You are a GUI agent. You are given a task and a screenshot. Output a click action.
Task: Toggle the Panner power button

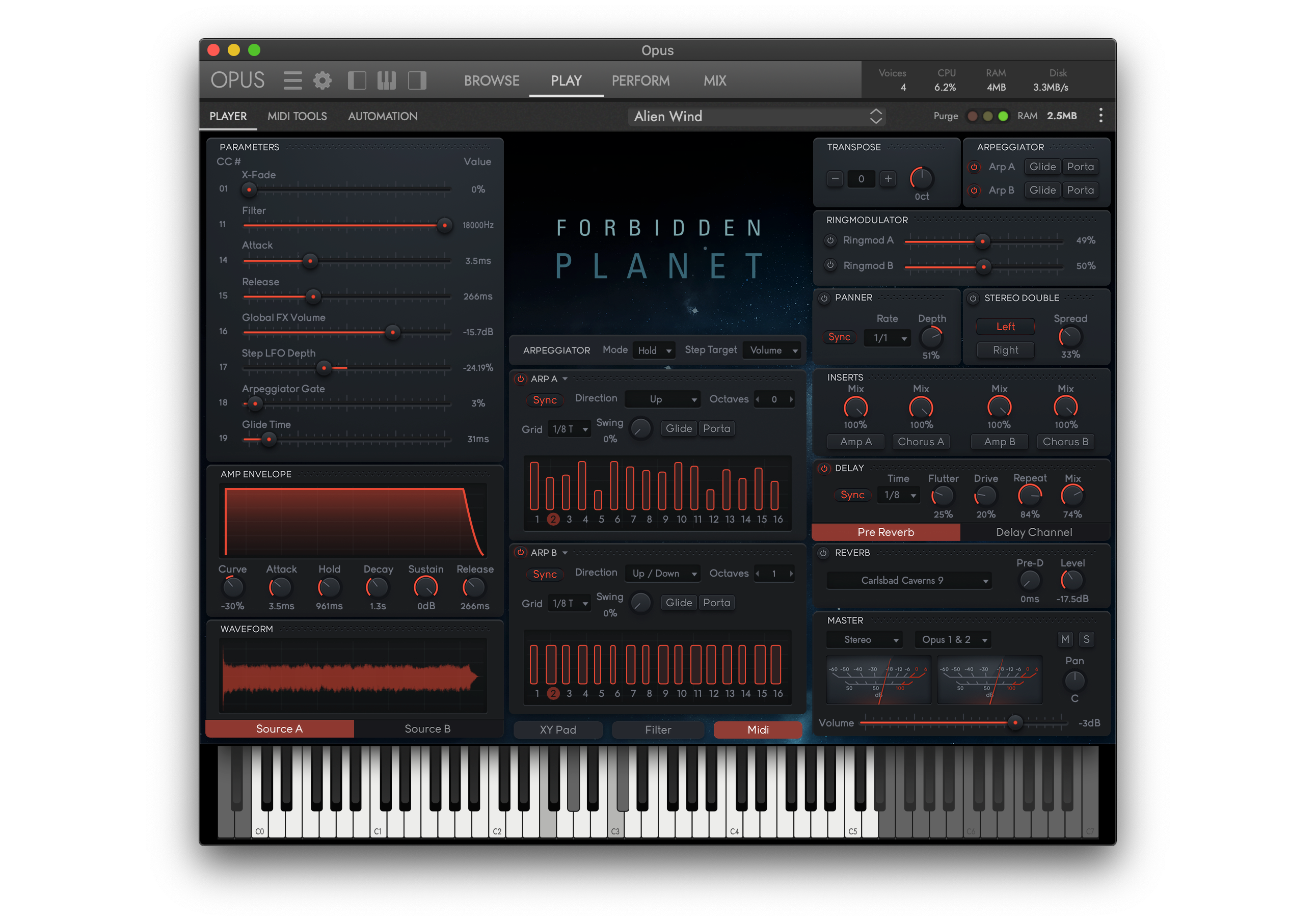824,298
